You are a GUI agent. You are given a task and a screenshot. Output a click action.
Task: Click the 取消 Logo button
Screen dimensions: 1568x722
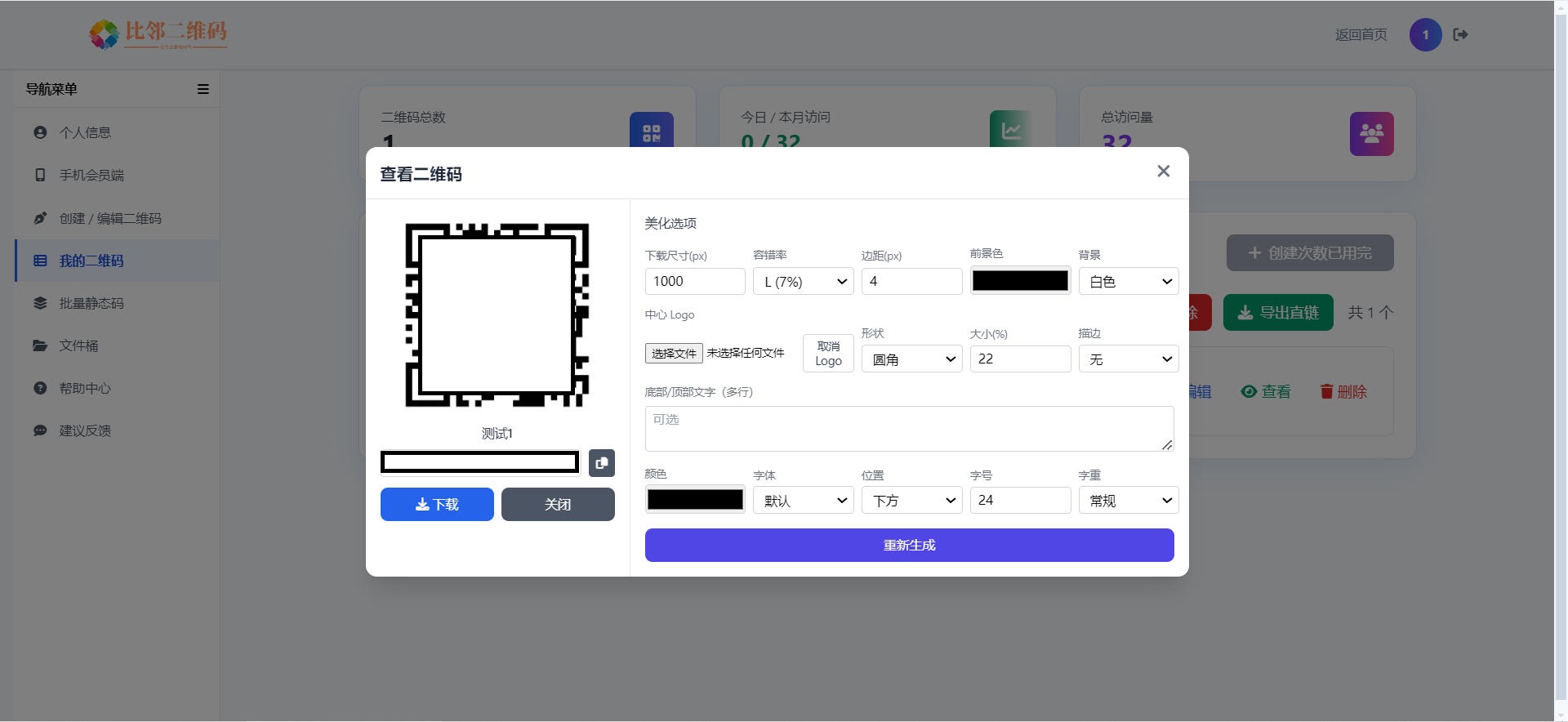[x=828, y=353]
